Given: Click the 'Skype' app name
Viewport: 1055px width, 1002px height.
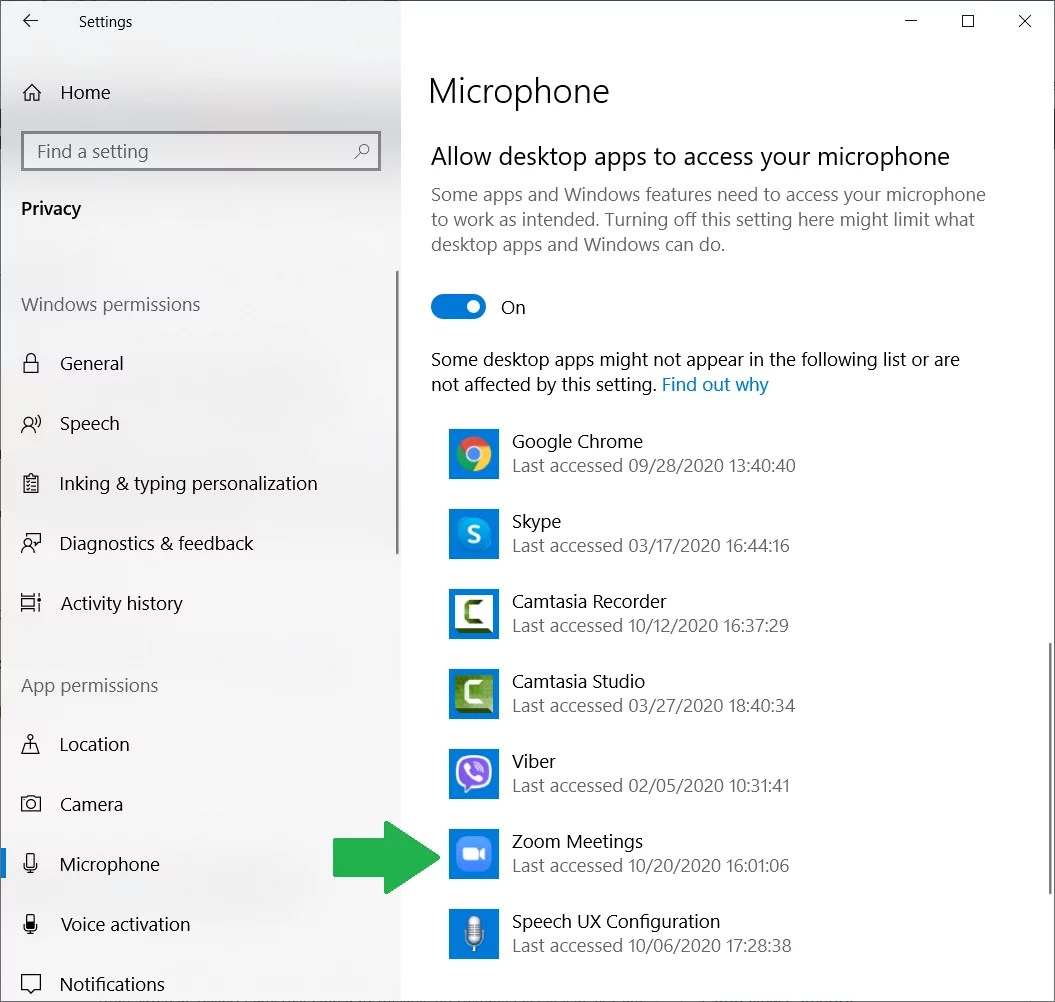Looking at the screenshot, I should (536, 522).
